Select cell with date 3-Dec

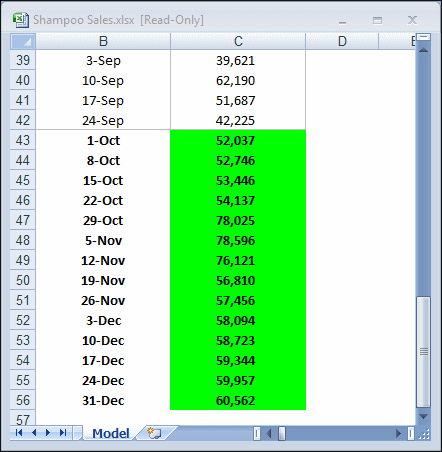pos(103,320)
